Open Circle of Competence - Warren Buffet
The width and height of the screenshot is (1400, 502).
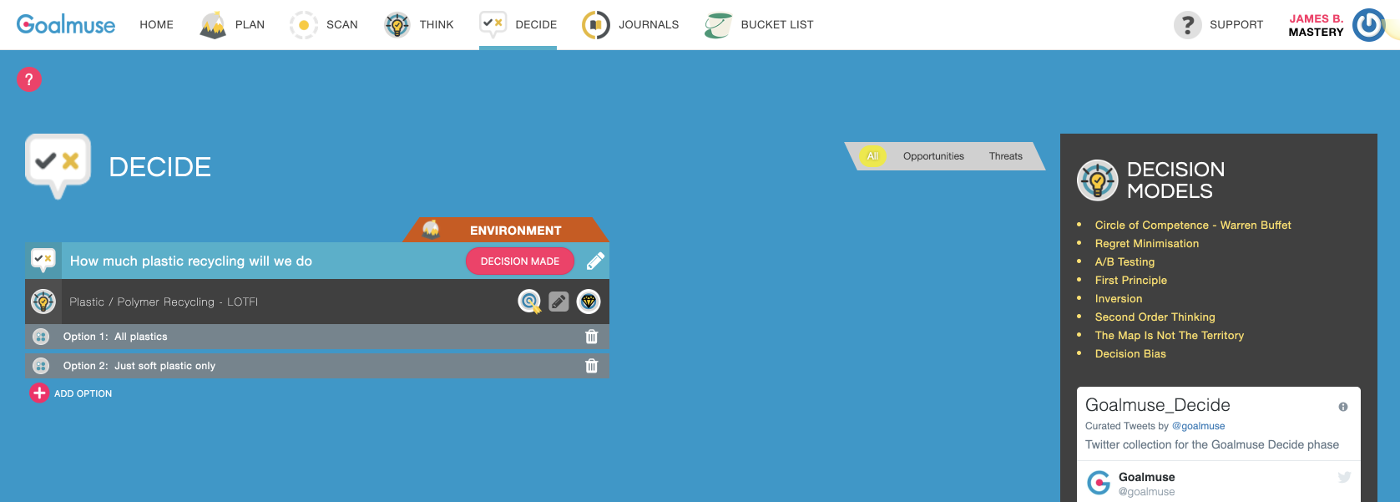[x=1193, y=225]
